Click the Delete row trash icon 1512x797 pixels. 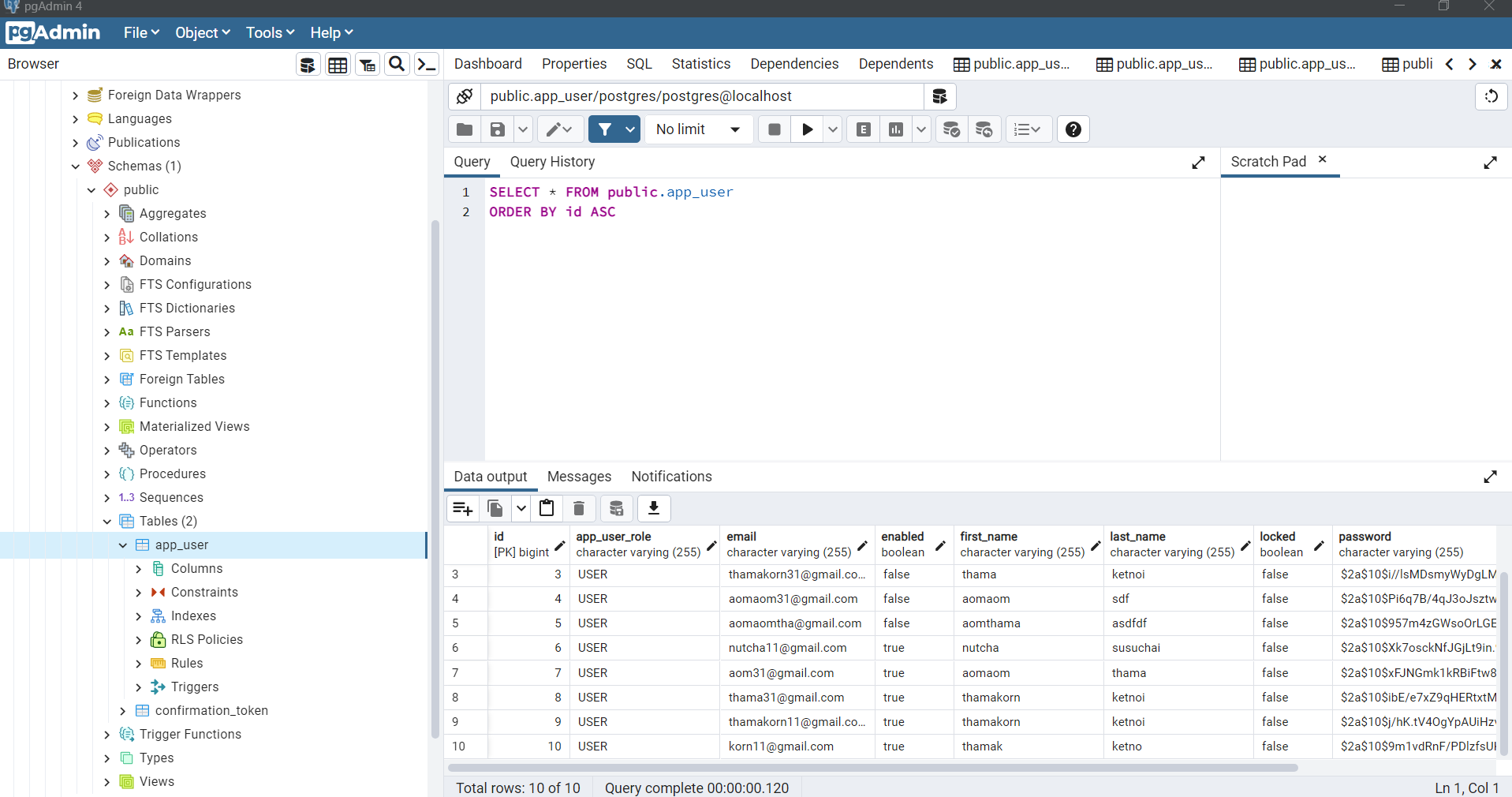(578, 508)
